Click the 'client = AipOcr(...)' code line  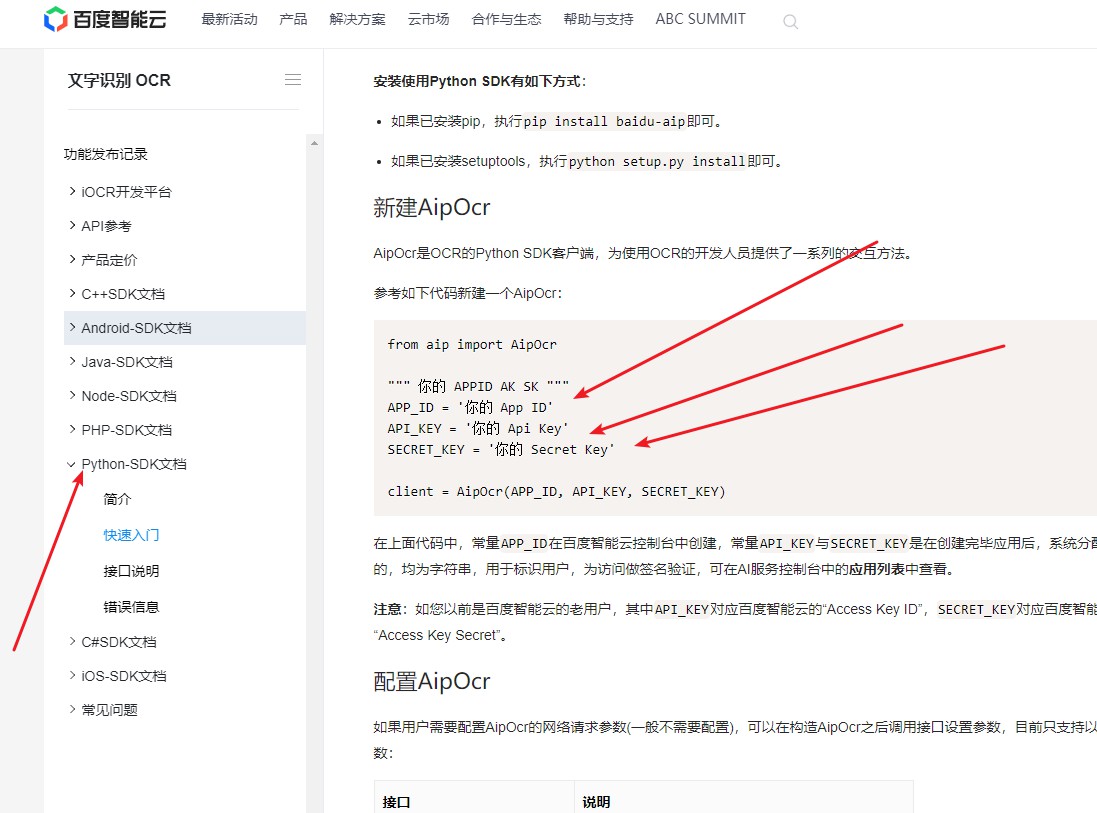click(556, 491)
